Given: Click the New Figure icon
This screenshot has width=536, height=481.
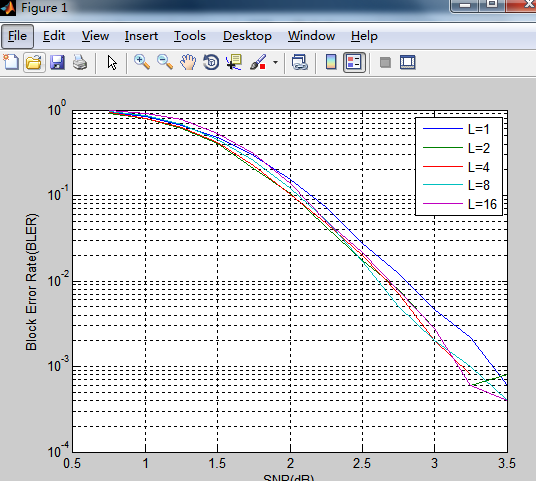Looking at the screenshot, I should point(11,63).
